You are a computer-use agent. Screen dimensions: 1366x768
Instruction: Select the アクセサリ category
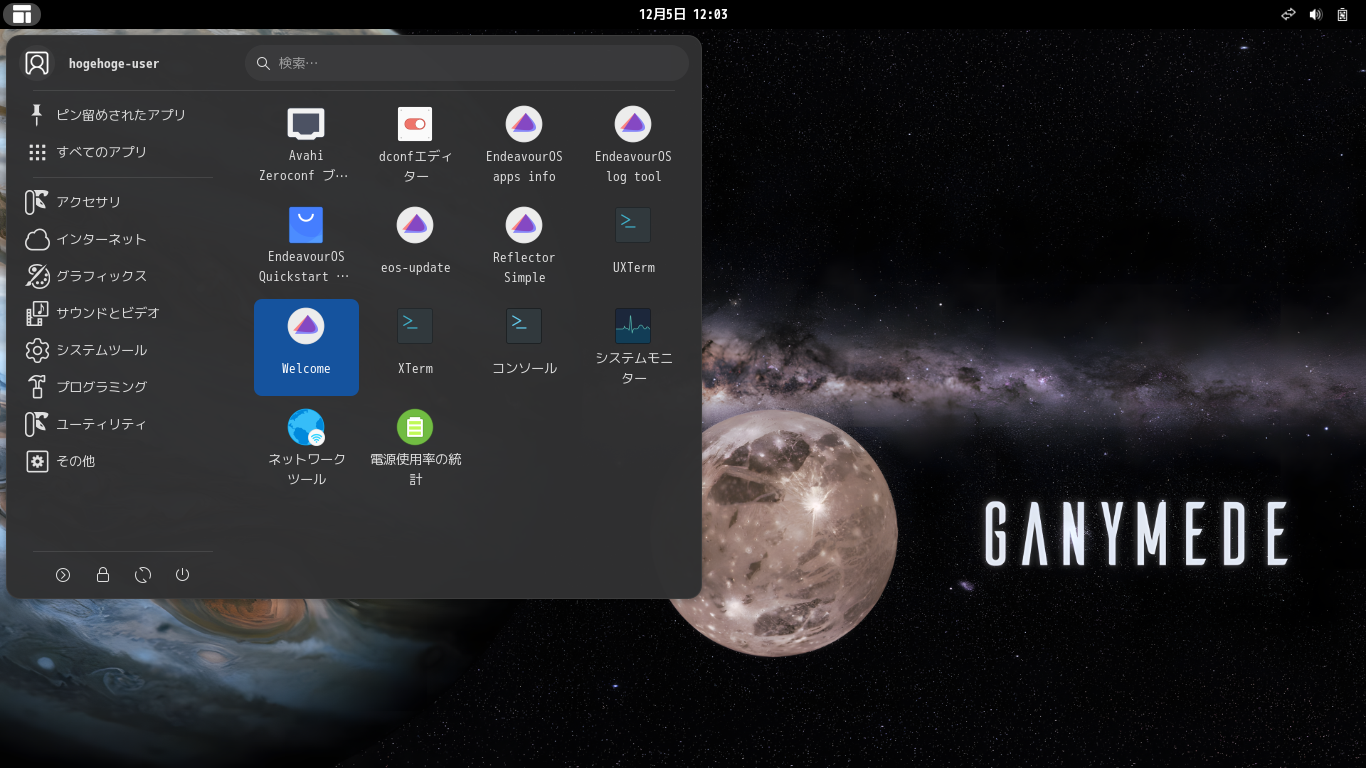tap(119, 202)
